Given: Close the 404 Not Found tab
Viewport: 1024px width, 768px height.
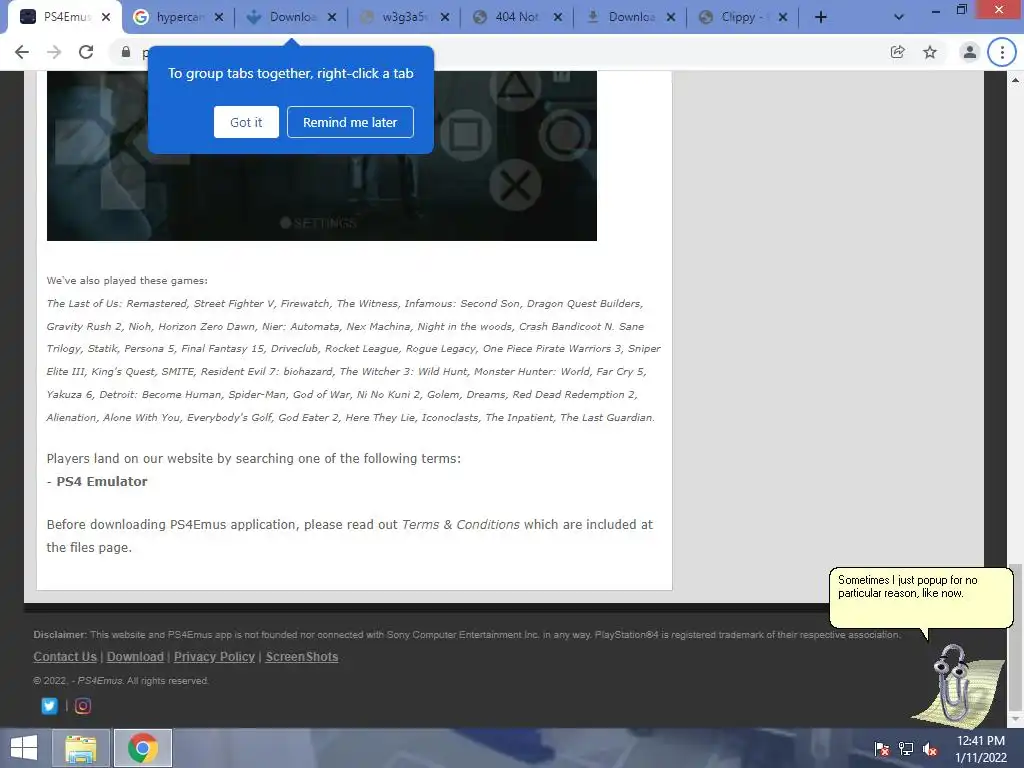Looking at the screenshot, I should (558, 18).
